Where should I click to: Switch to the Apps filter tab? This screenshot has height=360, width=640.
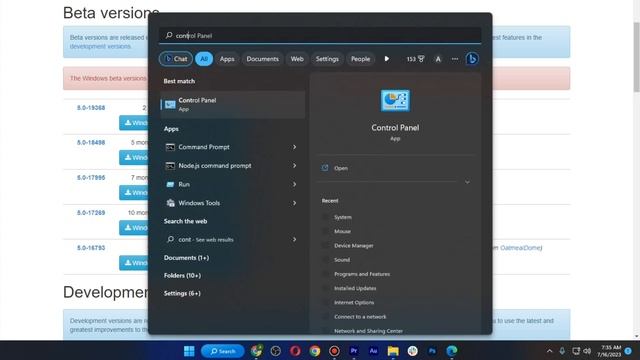click(x=227, y=59)
